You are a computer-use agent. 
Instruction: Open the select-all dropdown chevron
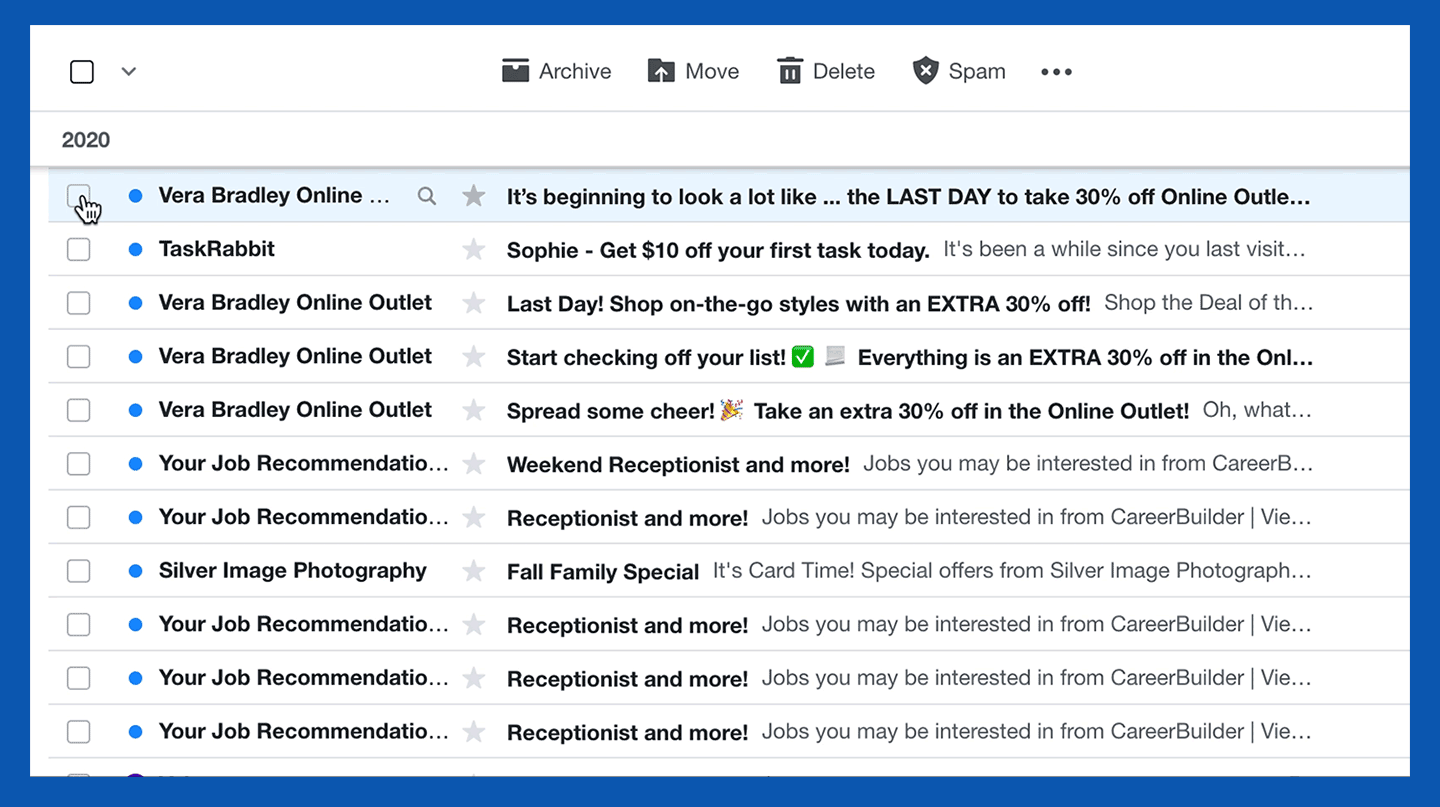[128, 71]
